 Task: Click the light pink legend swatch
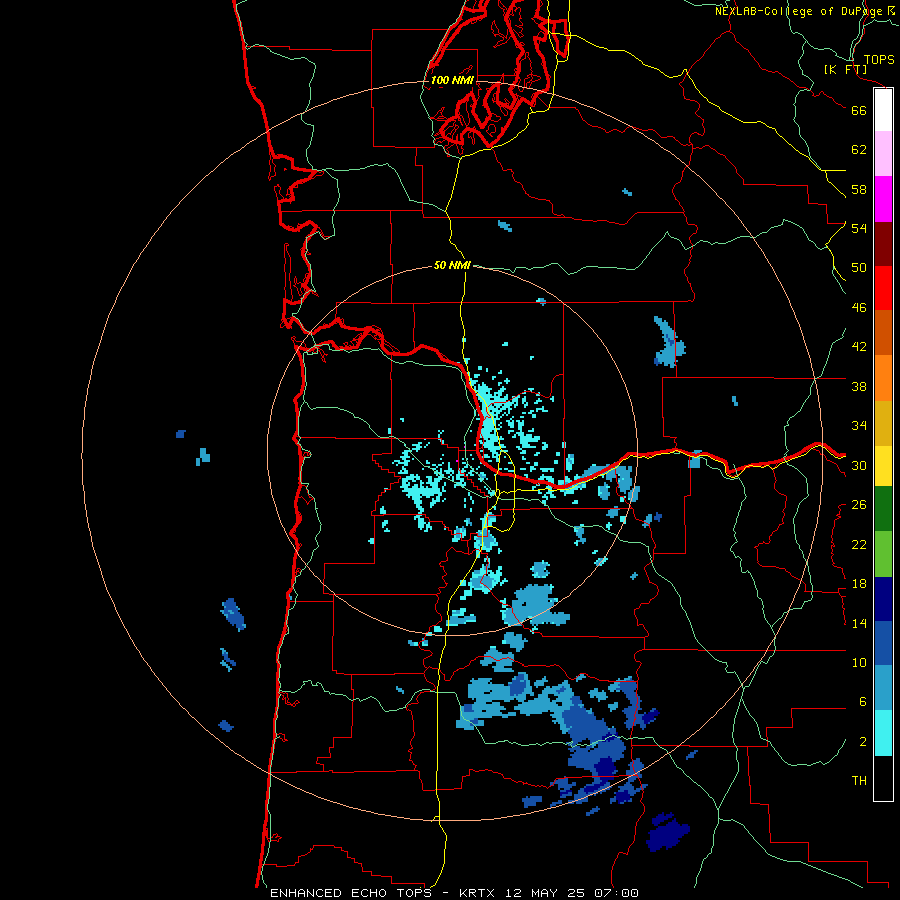click(x=883, y=154)
